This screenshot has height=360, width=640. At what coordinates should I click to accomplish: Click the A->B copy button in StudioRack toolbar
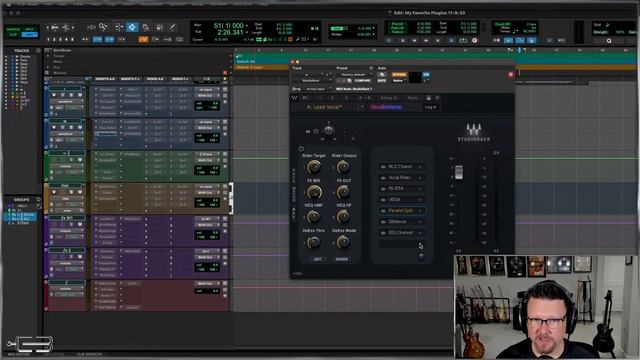[364, 98]
